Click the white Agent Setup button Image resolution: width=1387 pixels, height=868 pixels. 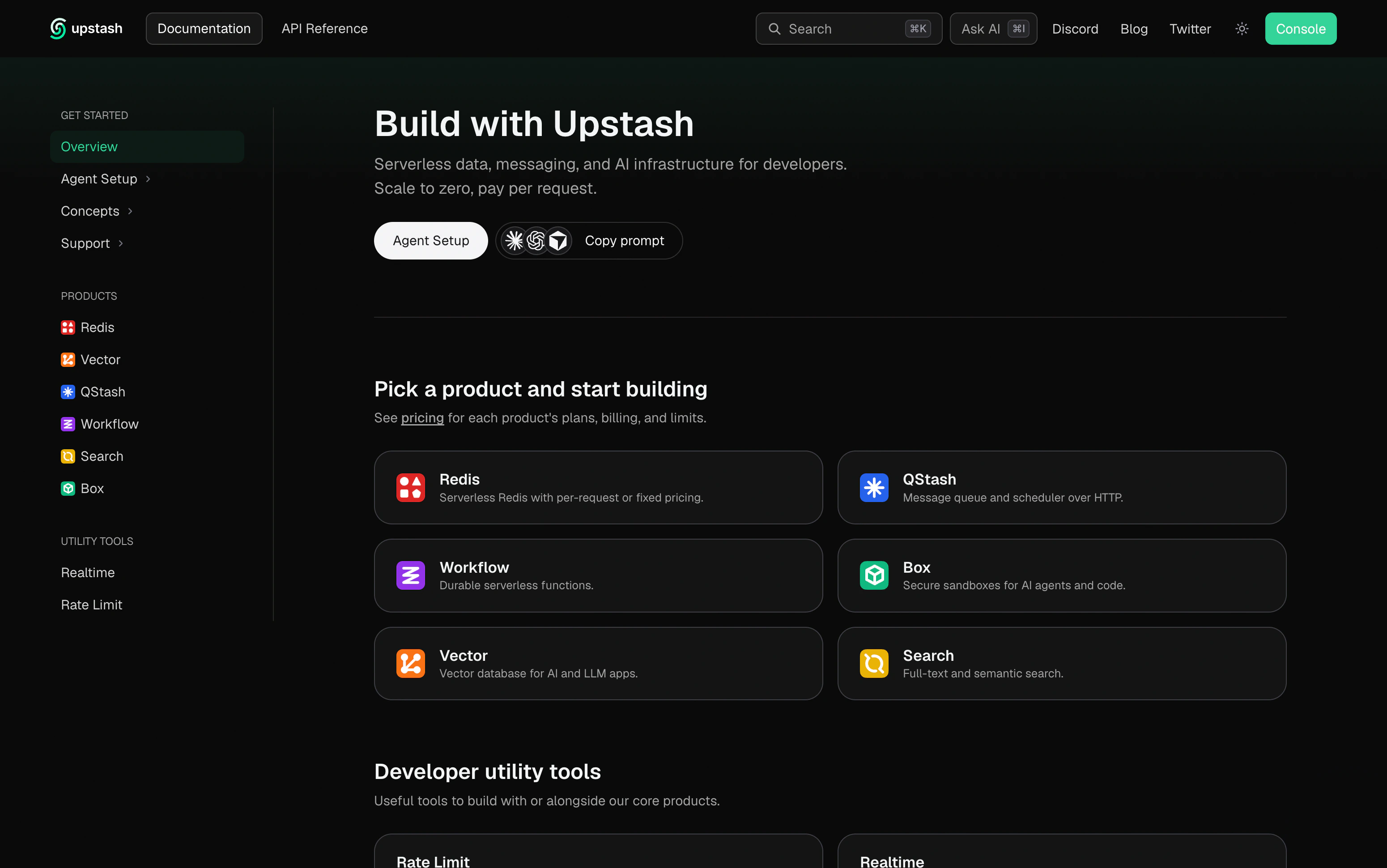430,241
